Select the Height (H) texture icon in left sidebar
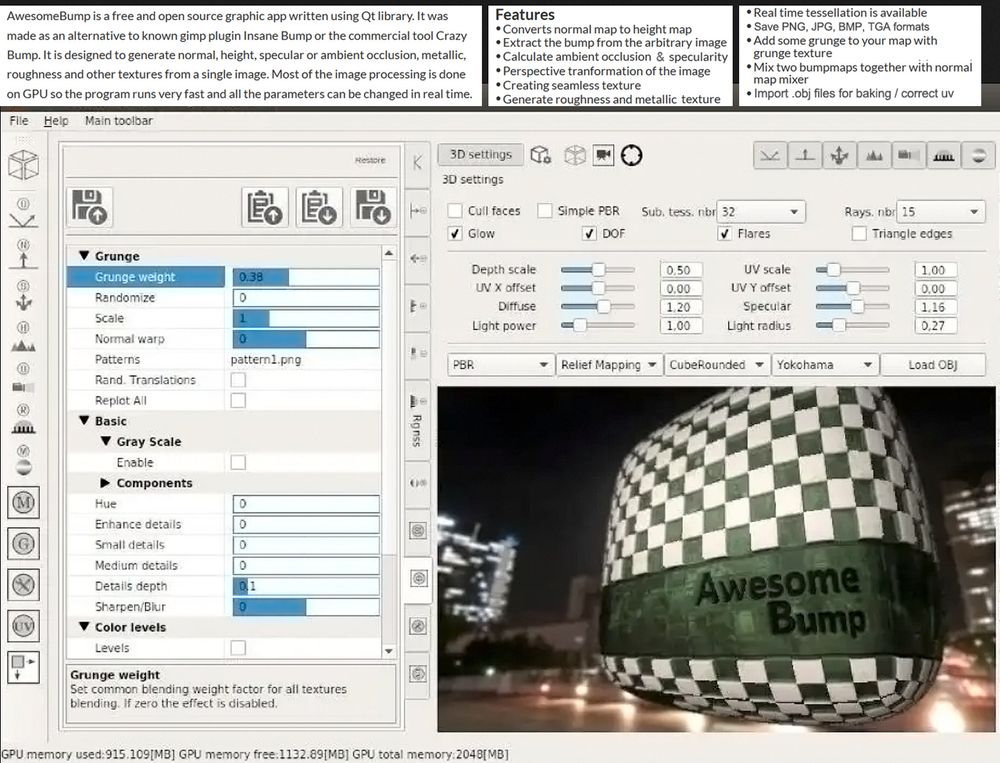This screenshot has height=763, width=1000. click(x=23, y=337)
